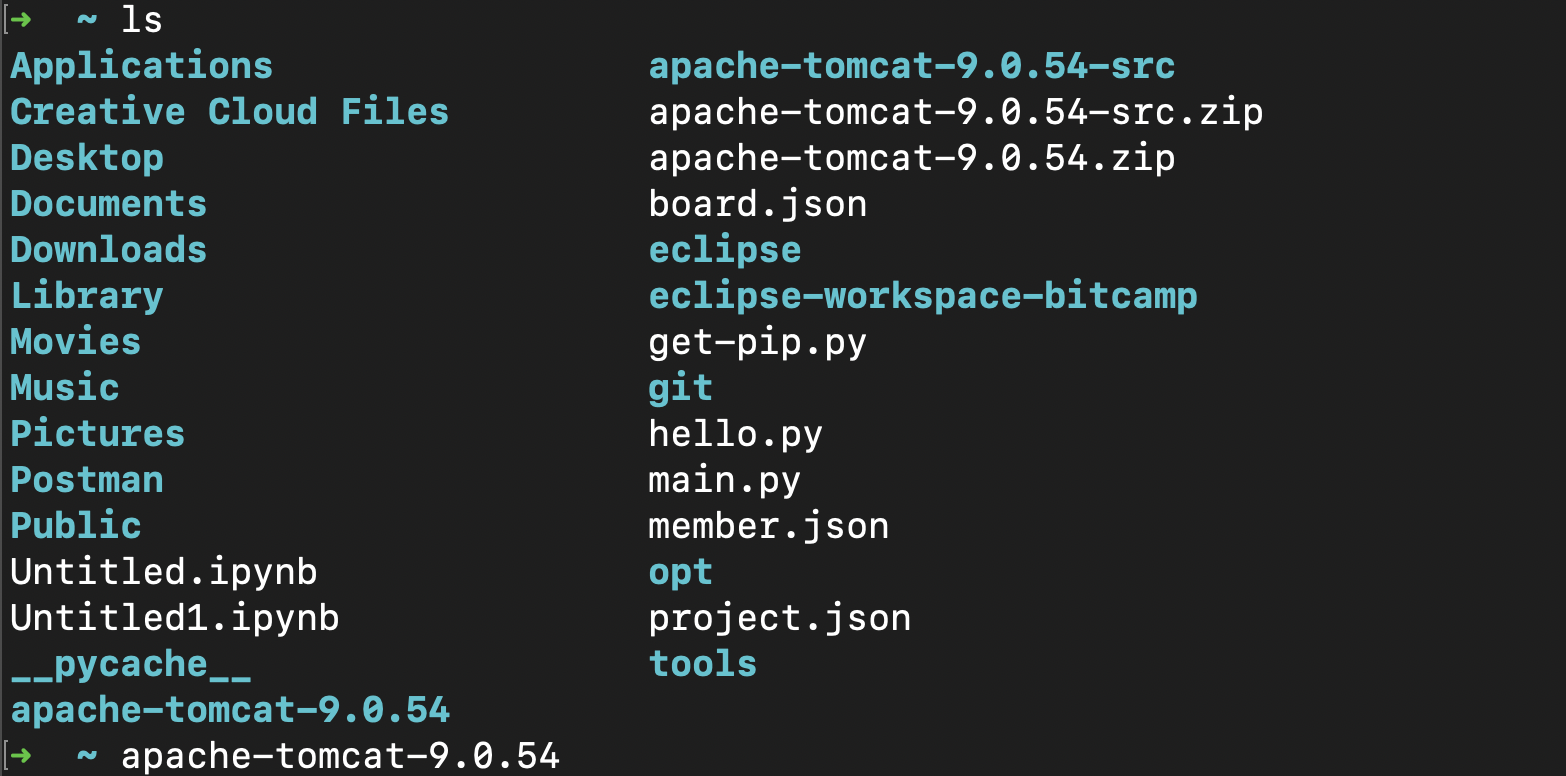
Task: Click the tools directory entry
Action: coord(703,664)
